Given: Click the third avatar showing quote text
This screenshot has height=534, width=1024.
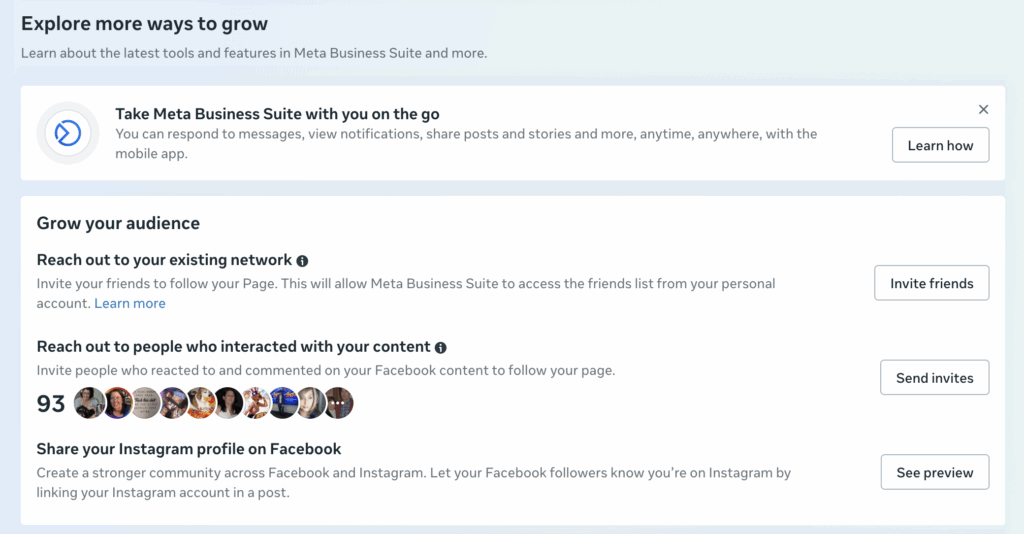Looking at the screenshot, I should [x=146, y=403].
